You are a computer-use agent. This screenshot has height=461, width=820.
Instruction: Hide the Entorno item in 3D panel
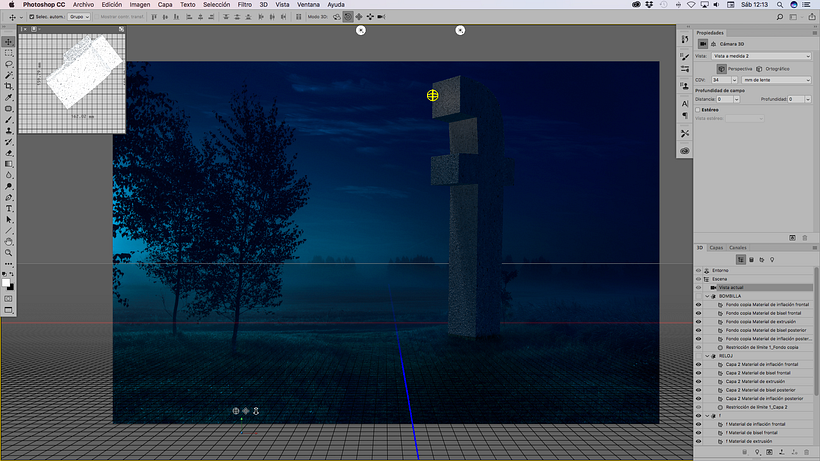click(698, 270)
